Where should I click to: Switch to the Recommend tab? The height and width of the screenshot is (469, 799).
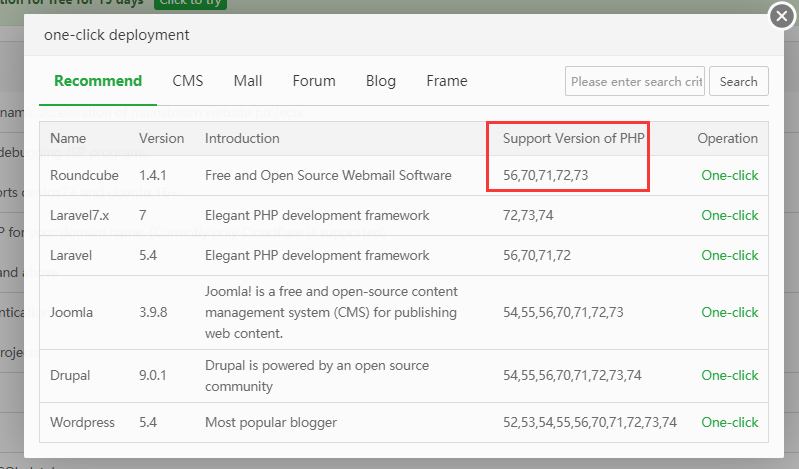coord(98,81)
